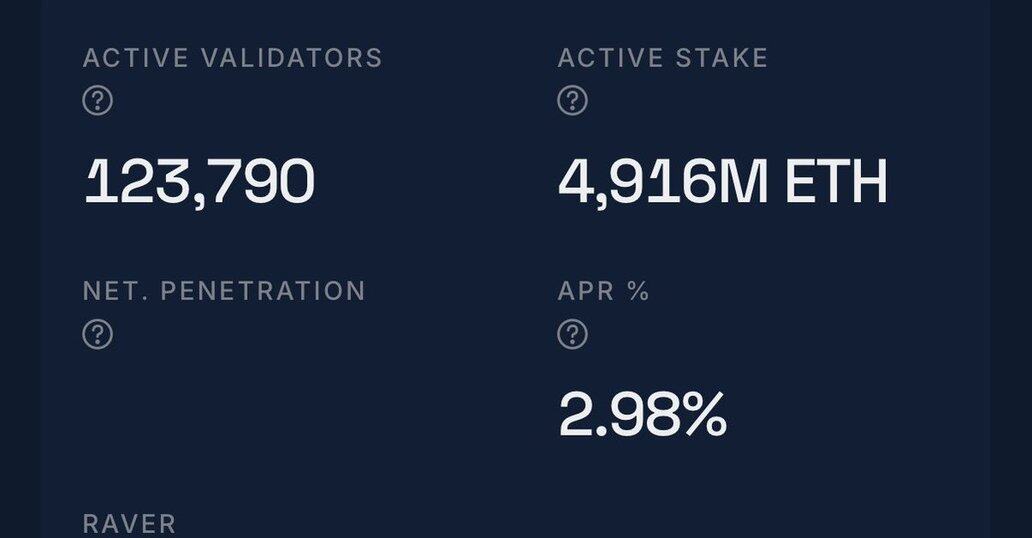
Task: Click the question mark below Net. Penetration
Action: [97, 334]
